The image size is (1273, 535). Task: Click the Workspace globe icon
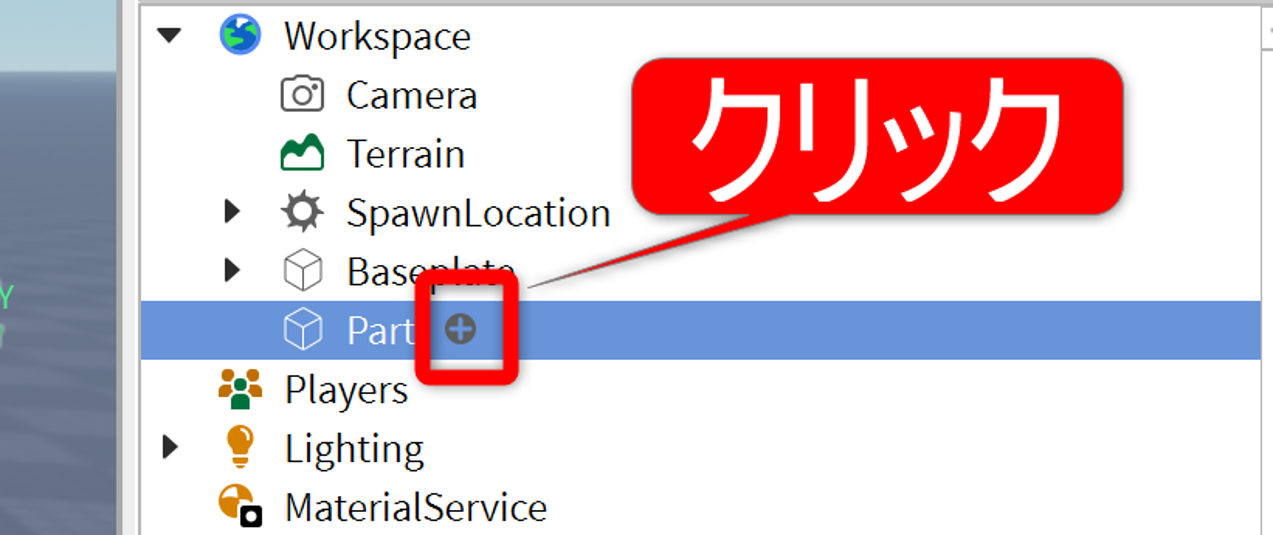240,35
